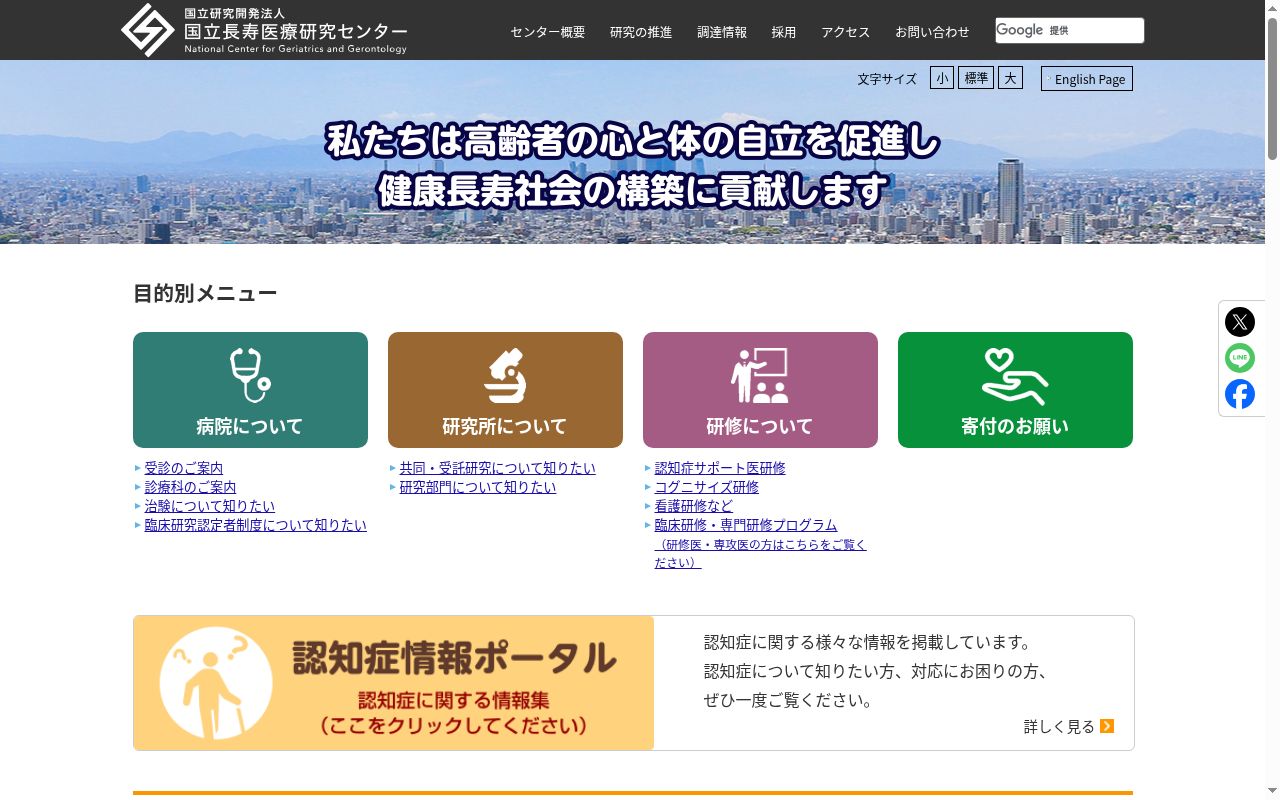This screenshot has width=1280, height=800.
Task: Click the orange arrow beside 詳しく見る
Action: click(x=1107, y=726)
